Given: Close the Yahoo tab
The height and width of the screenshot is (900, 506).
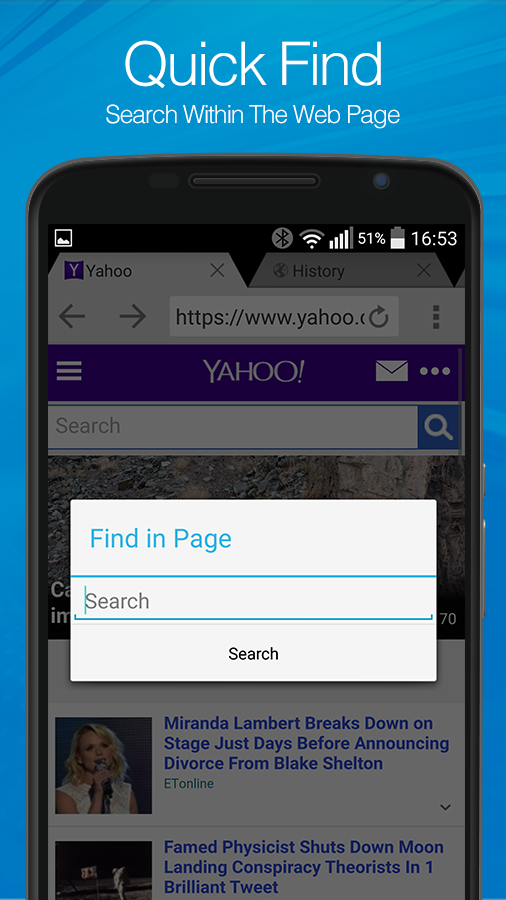Looking at the screenshot, I should point(217,270).
